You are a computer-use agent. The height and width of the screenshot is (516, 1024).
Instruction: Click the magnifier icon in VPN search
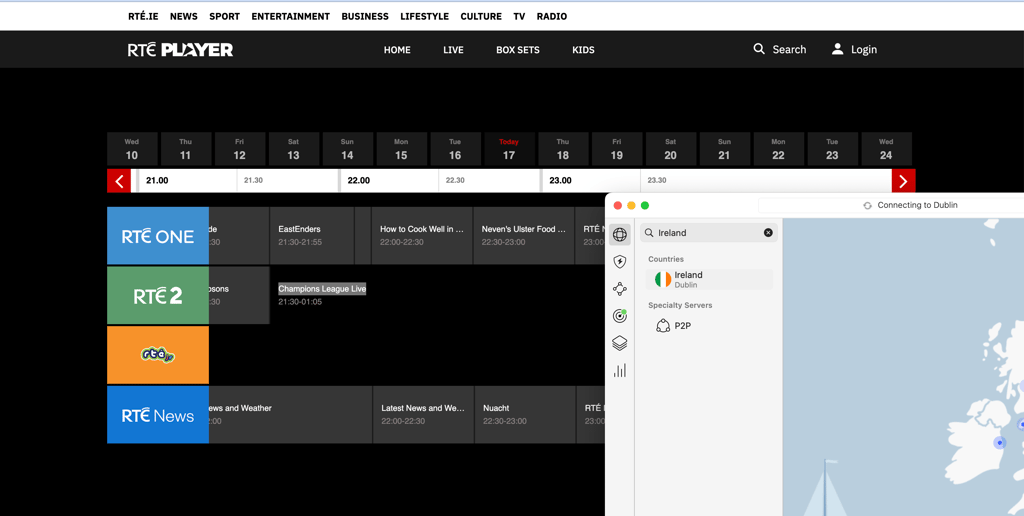coord(649,233)
